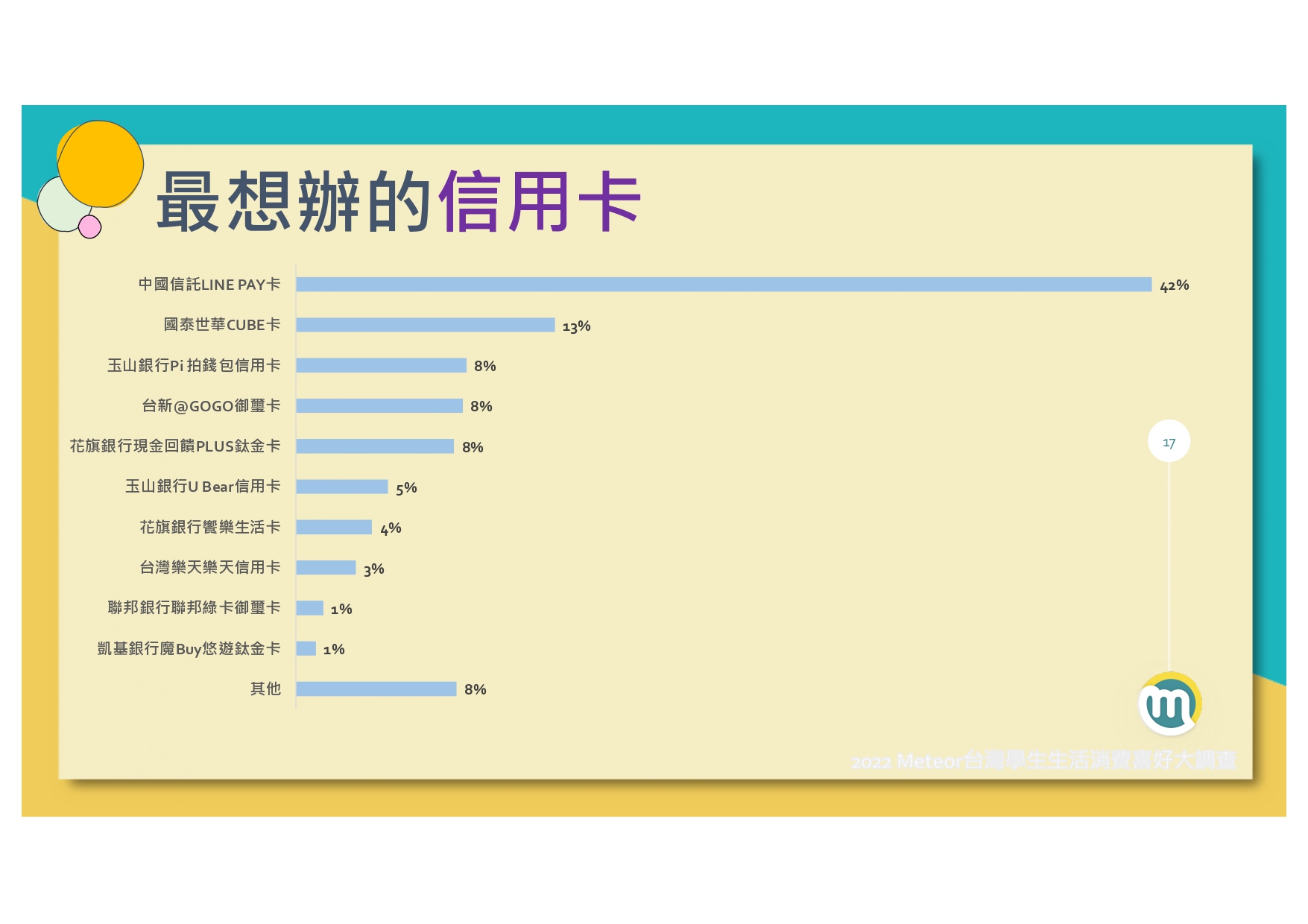Image resolution: width=1308 pixels, height=924 pixels.
Task: Click the Meteor m logo icon
Action: pos(1170,703)
